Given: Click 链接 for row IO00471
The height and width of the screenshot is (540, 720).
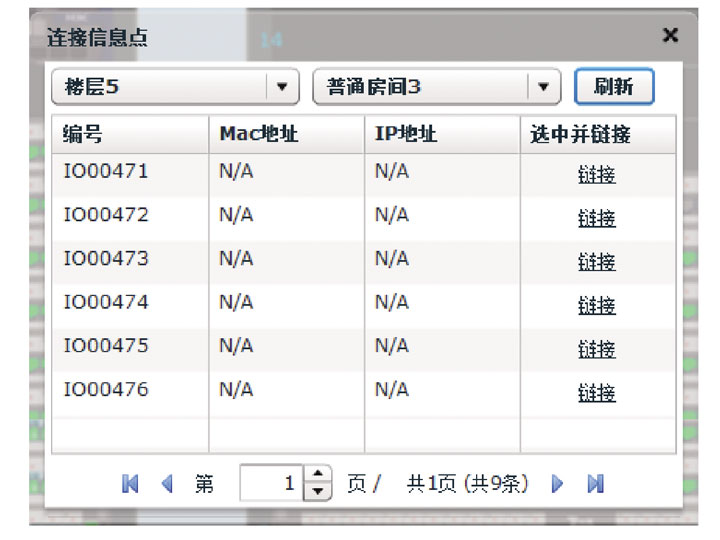Looking at the screenshot, I should [597, 175].
